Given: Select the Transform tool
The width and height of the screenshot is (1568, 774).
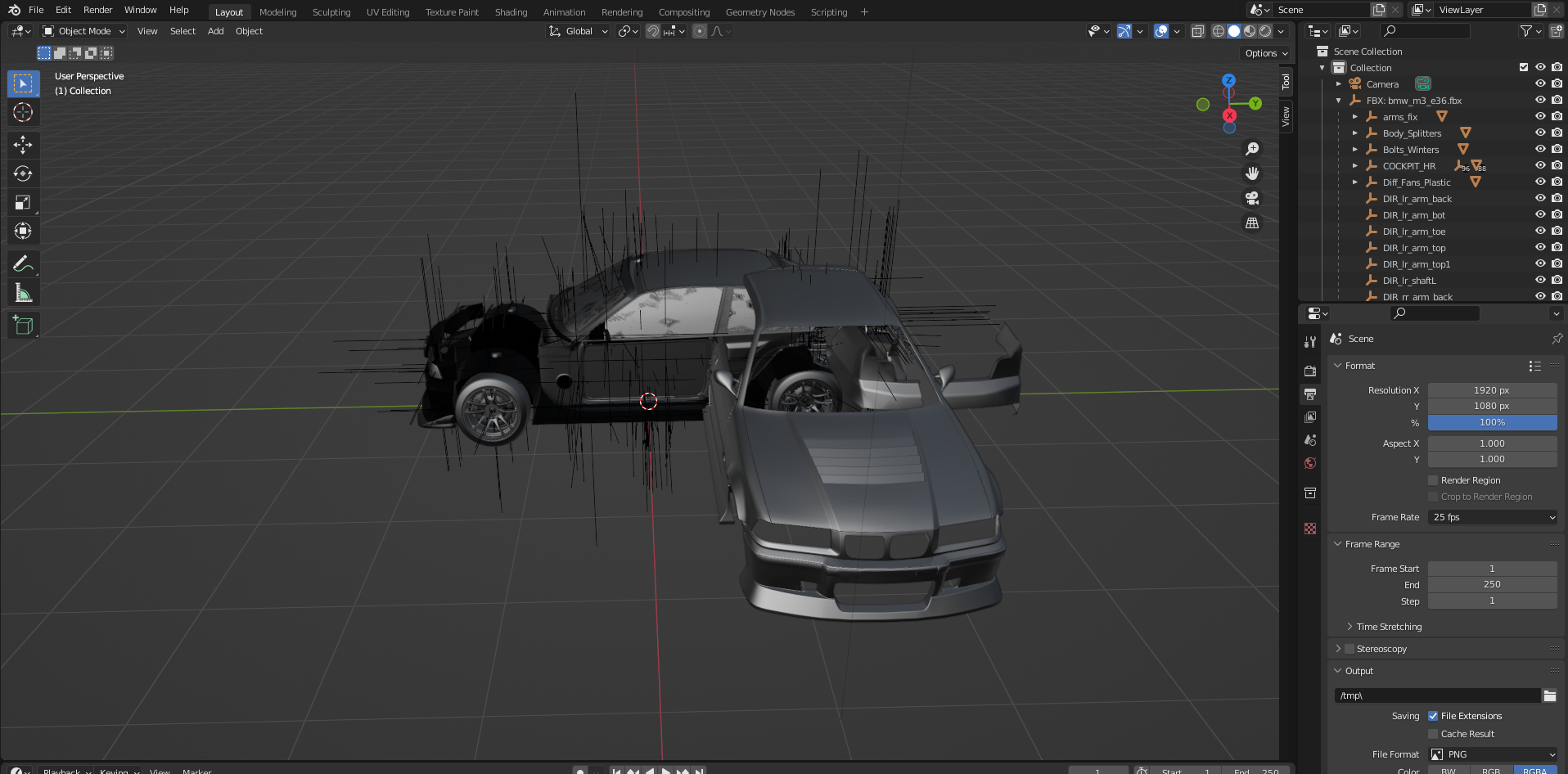Looking at the screenshot, I should coord(23,231).
